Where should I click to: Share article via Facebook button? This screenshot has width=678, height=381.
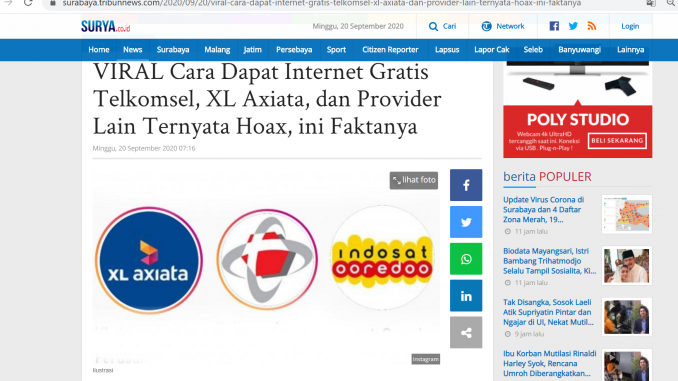pyautogui.click(x=466, y=185)
